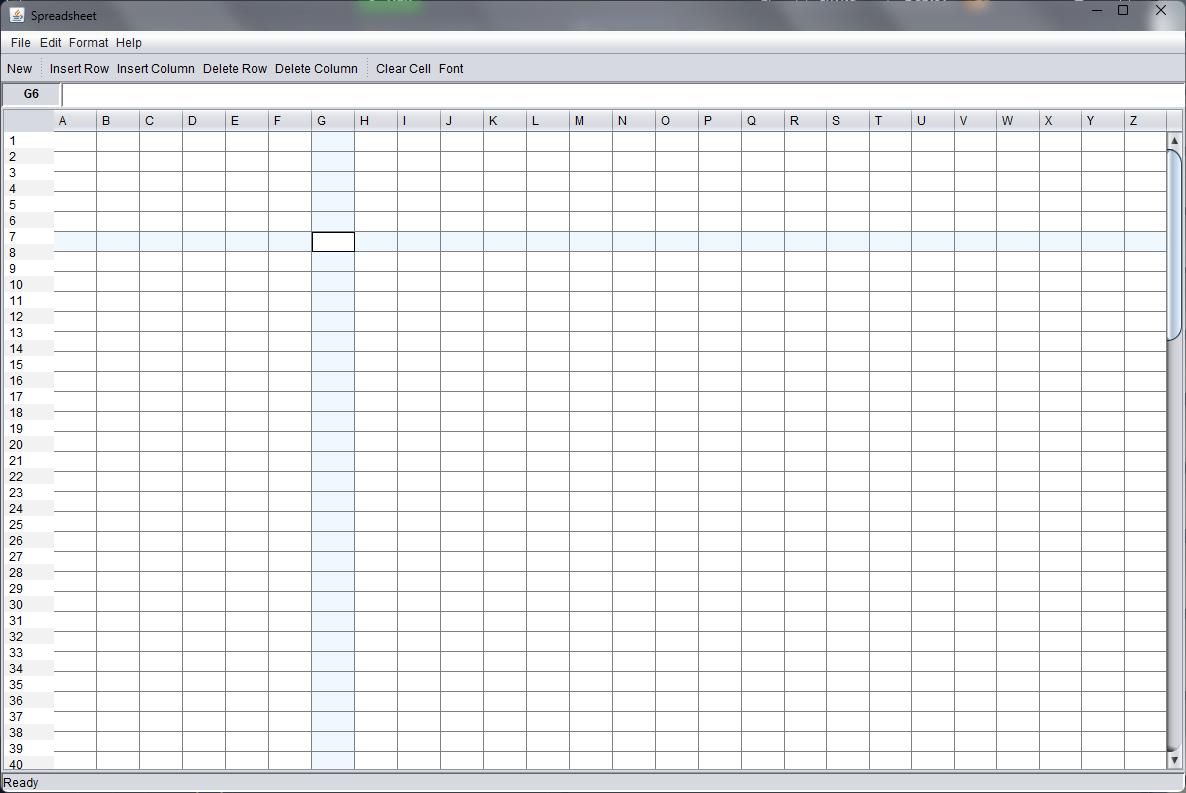Click the currently selected cell G7
Image resolution: width=1186 pixels, height=793 pixels.
click(x=333, y=241)
